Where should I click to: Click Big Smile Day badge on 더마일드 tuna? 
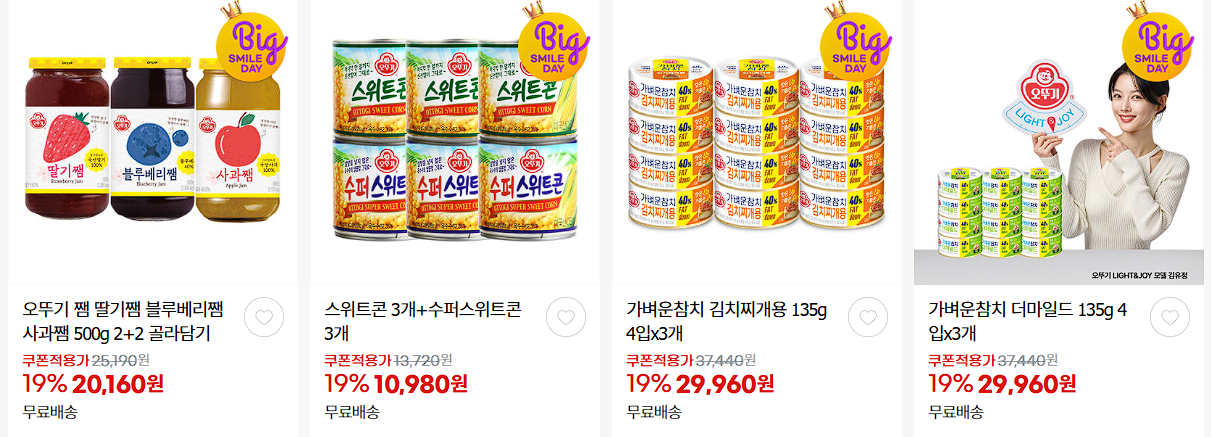(x=1158, y=44)
